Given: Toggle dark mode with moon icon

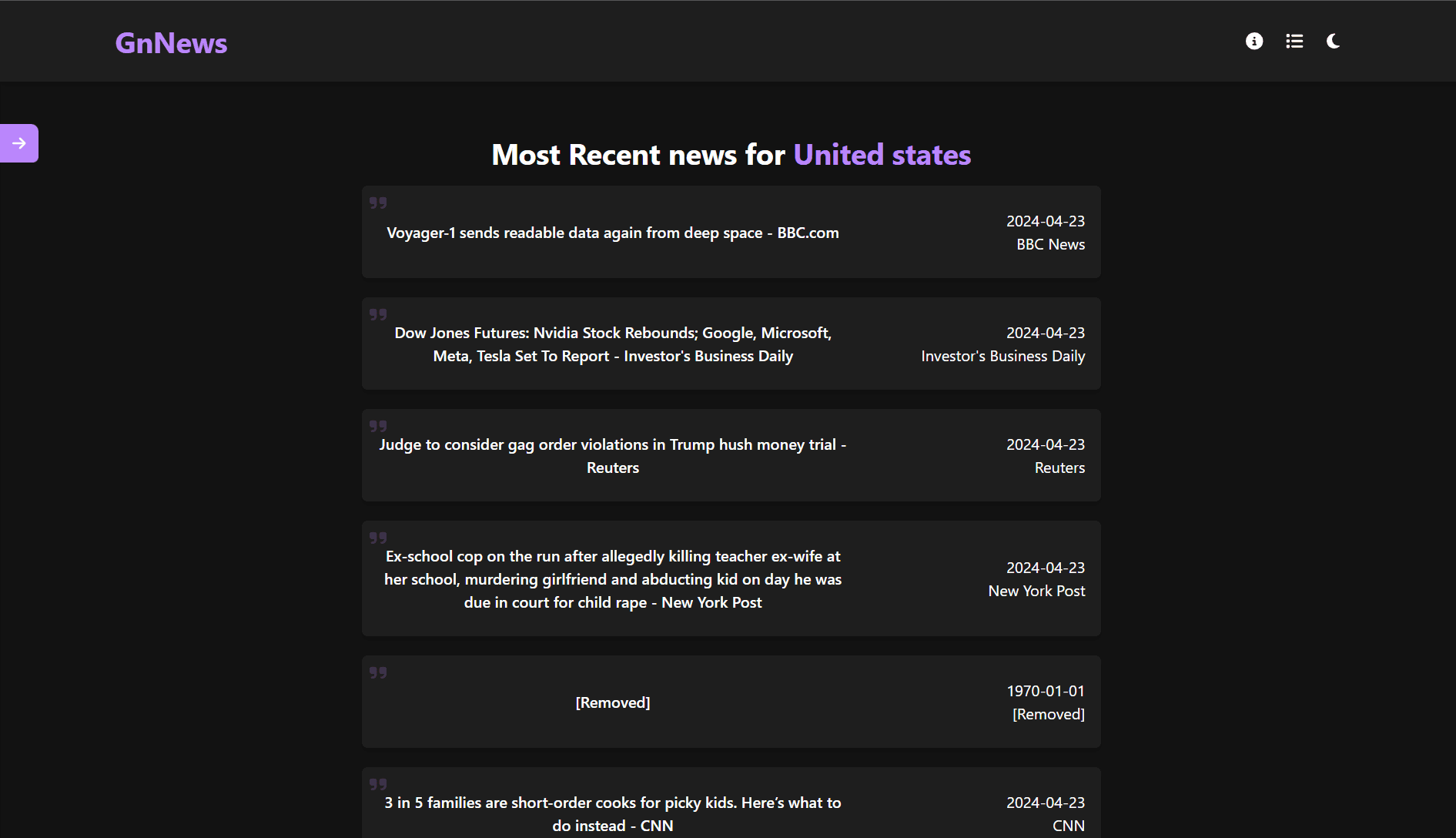Looking at the screenshot, I should pos(1334,41).
